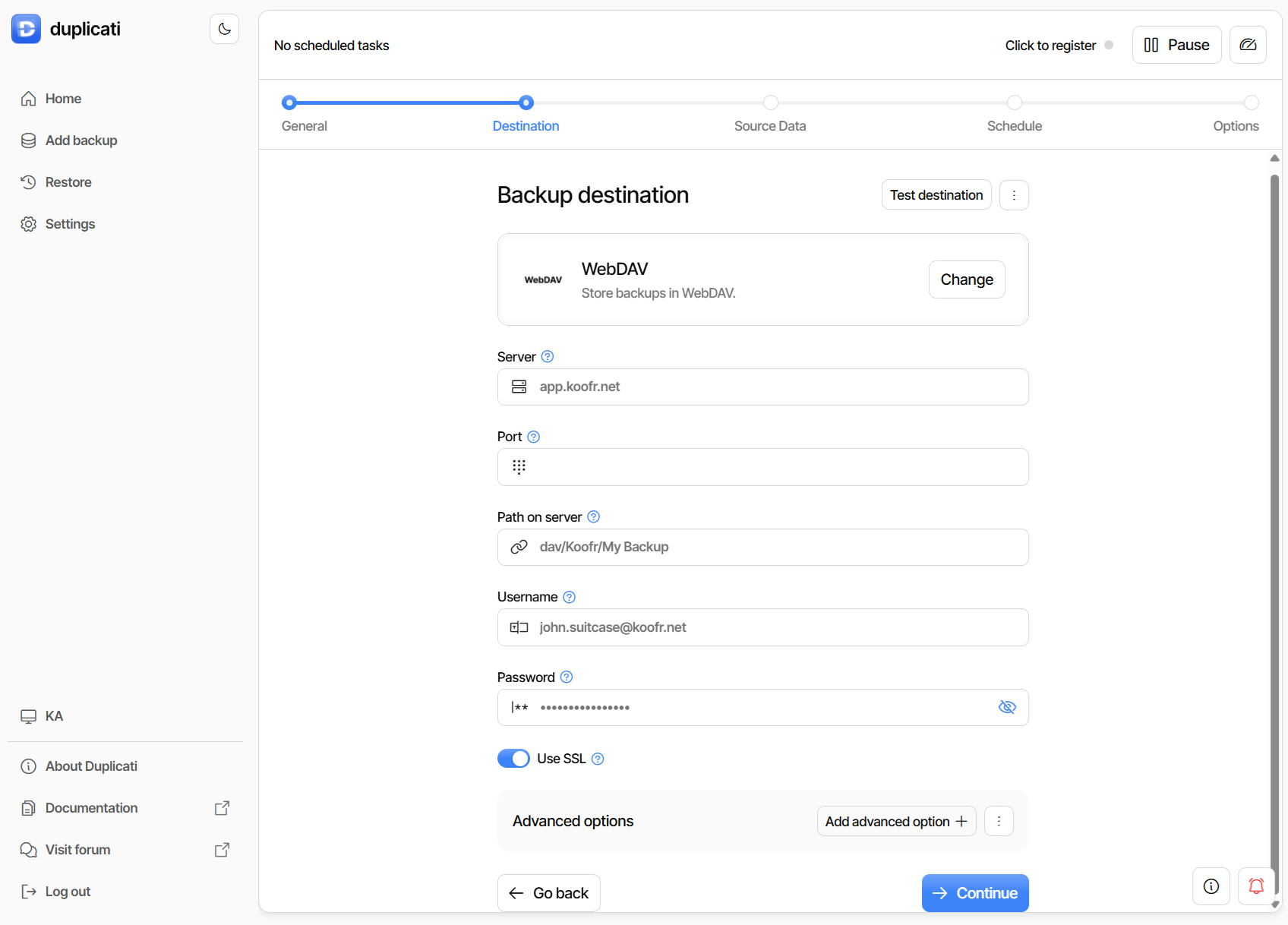
Task: Click the red notification bell
Action: [x=1256, y=886]
